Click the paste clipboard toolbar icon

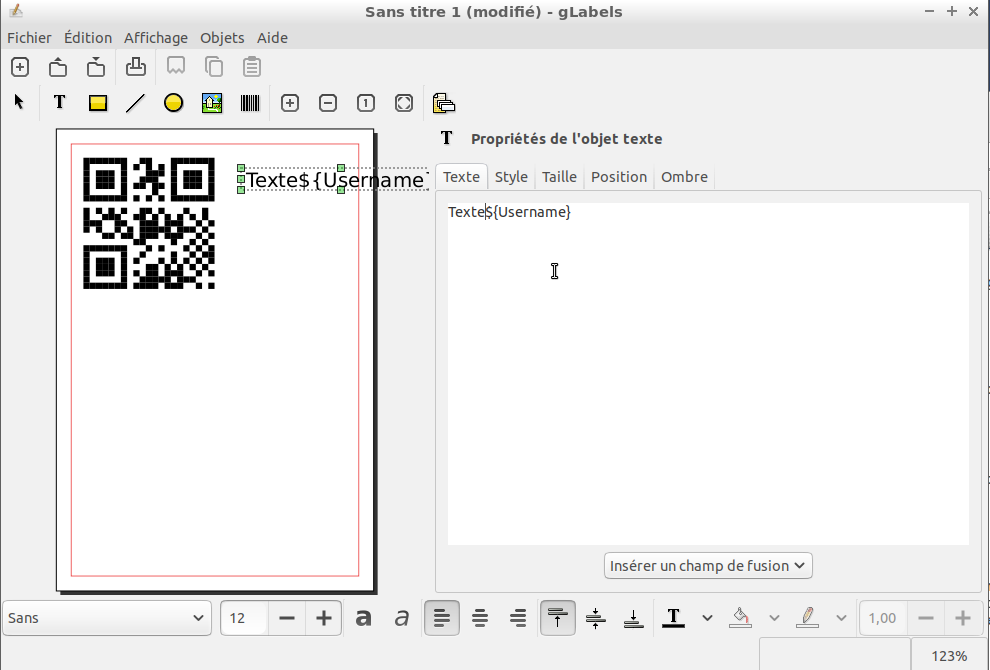(x=252, y=67)
